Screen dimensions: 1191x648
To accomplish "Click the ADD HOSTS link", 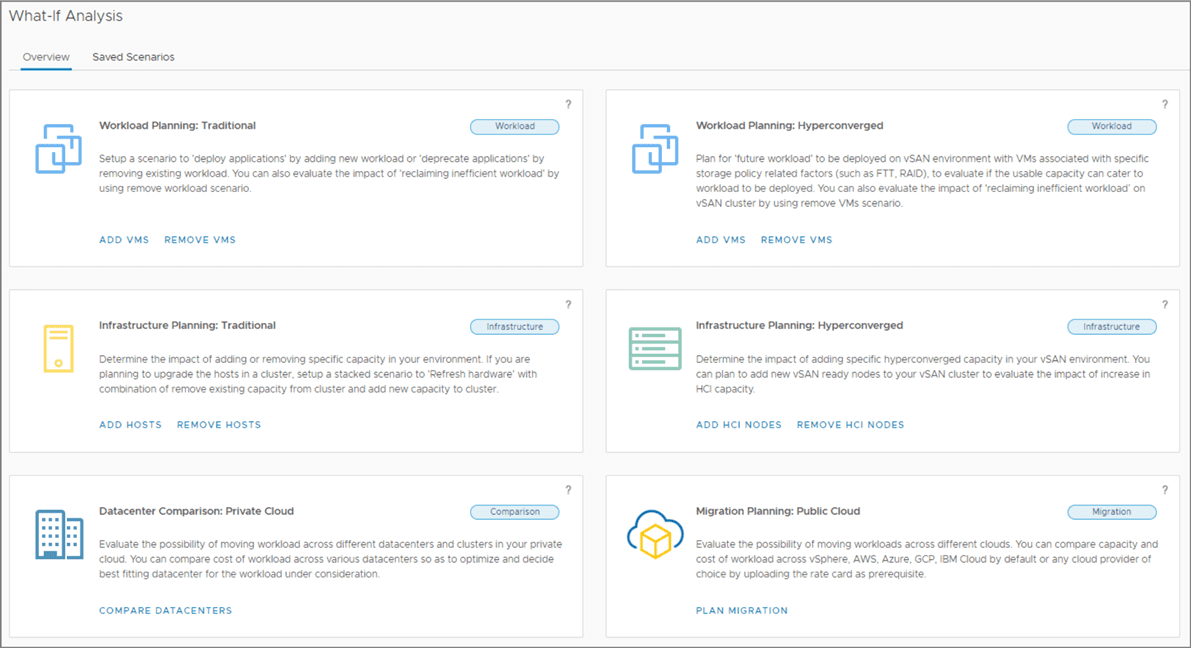I will click(x=130, y=425).
